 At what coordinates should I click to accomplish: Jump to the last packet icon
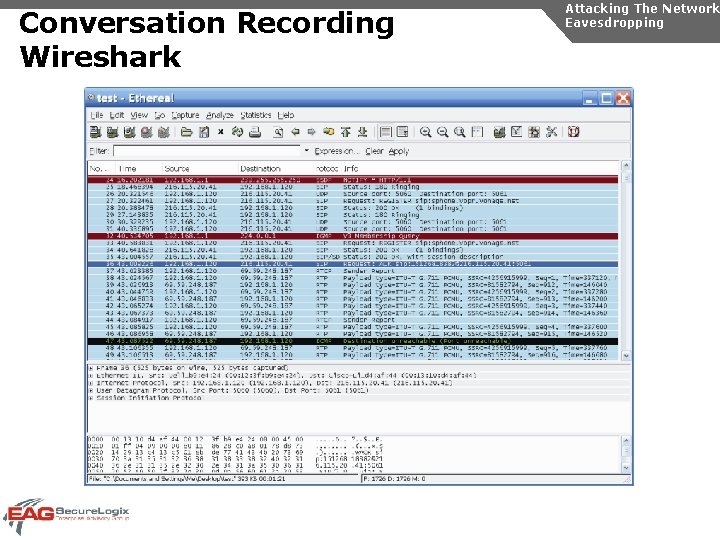pyautogui.click(x=363, y=132)
